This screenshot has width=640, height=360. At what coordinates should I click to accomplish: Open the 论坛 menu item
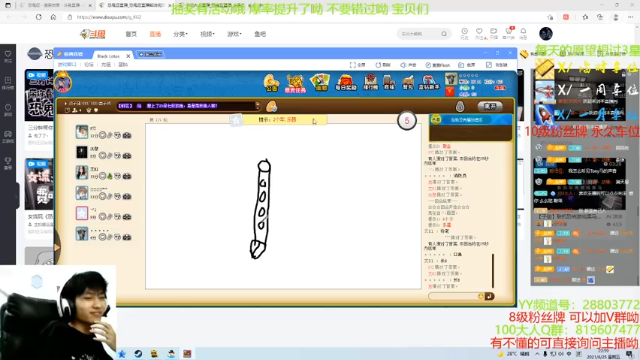tap(89, 64)
